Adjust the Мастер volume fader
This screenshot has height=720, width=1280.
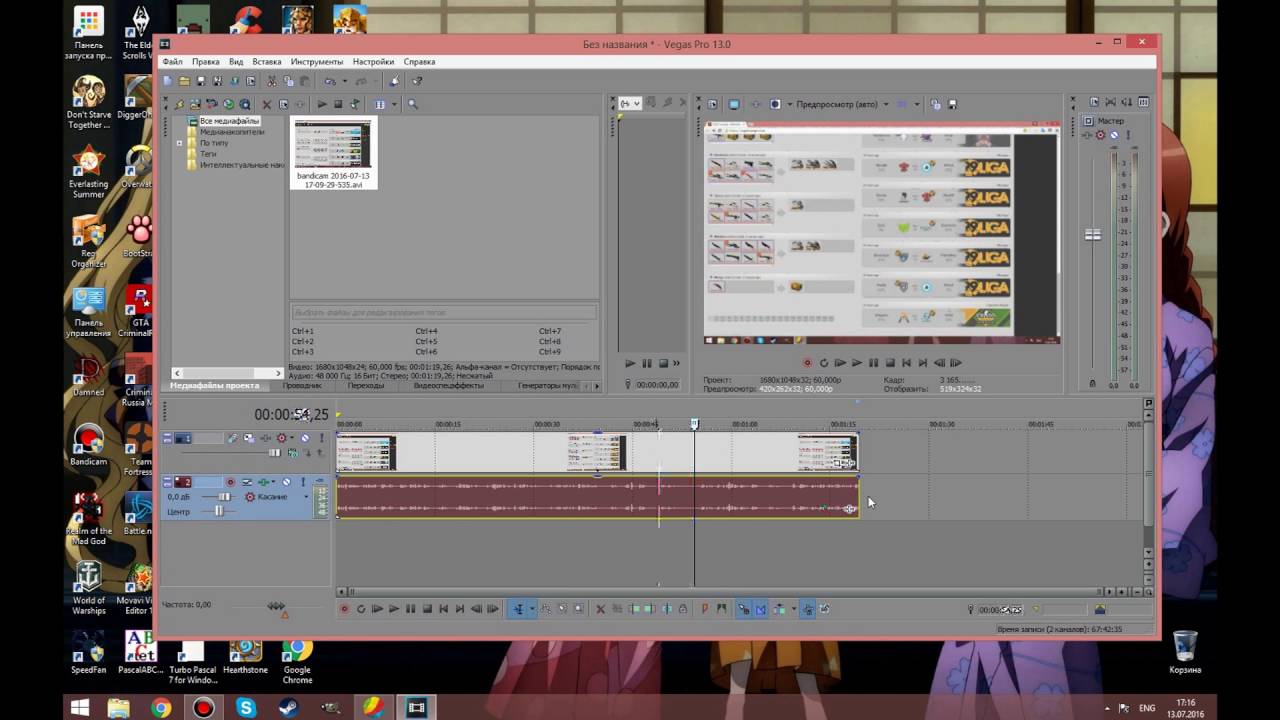pyautogui.click(x=1093, y=234)
